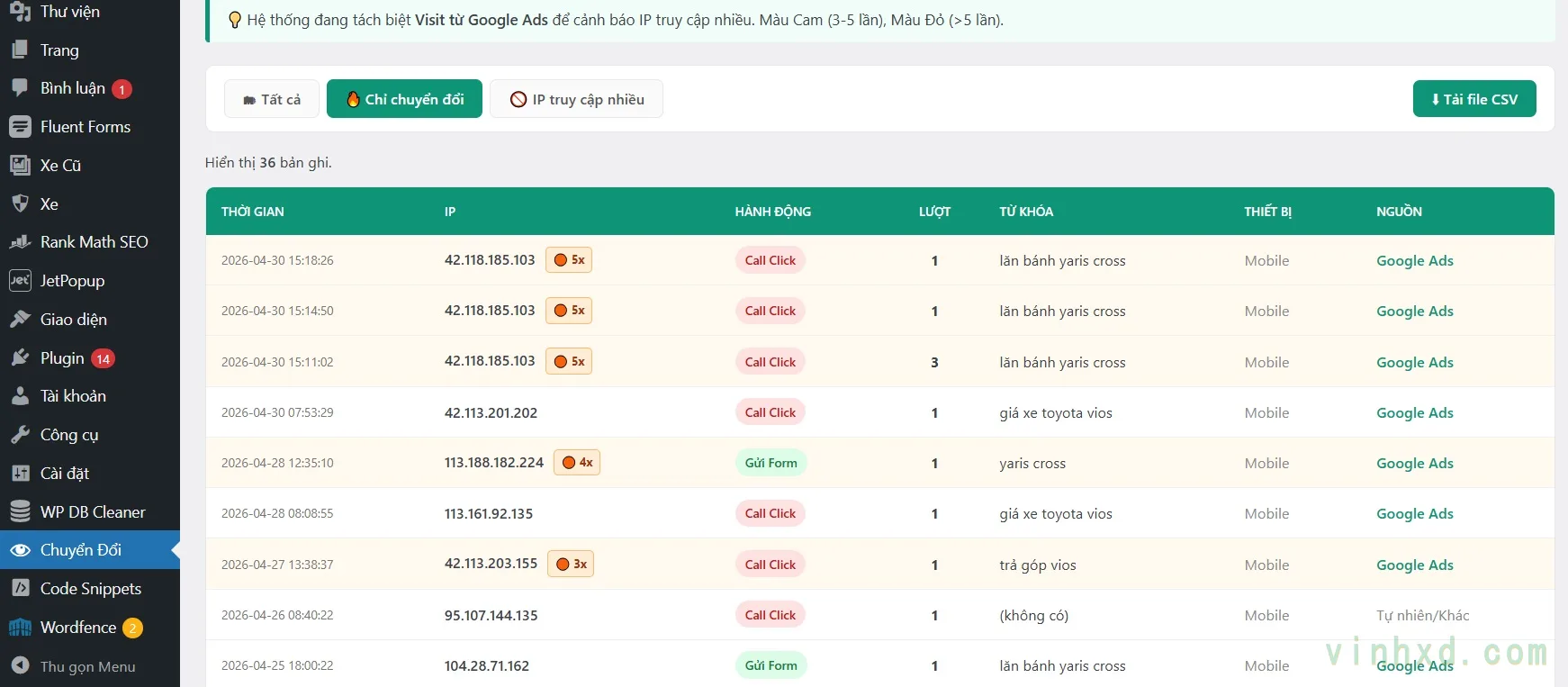This screenshot has height=687, width=1568.
Task: Click keyword 'trả góp vios'
Action: [1038, 565]
